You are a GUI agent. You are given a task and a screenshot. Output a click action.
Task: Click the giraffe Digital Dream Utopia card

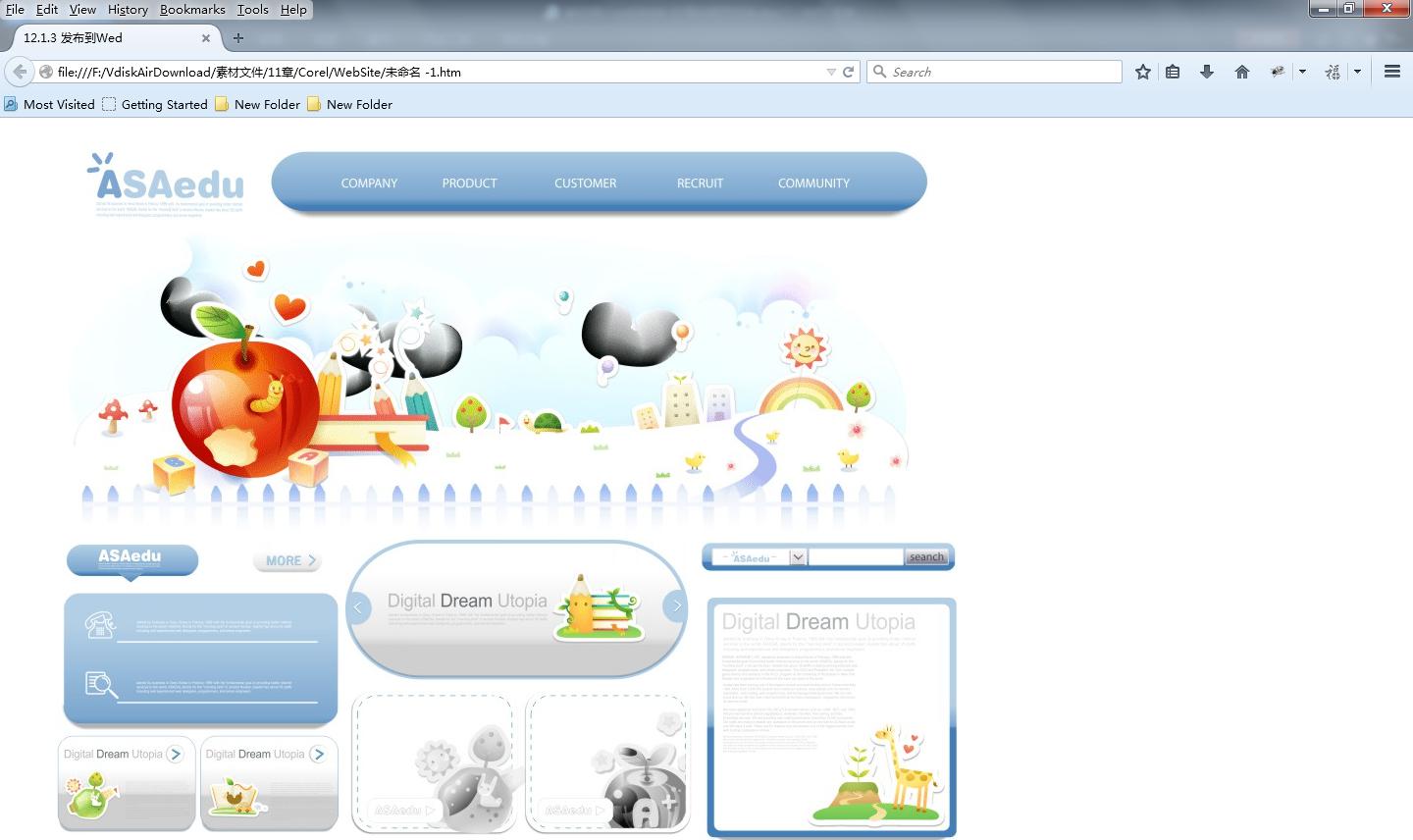831,717
